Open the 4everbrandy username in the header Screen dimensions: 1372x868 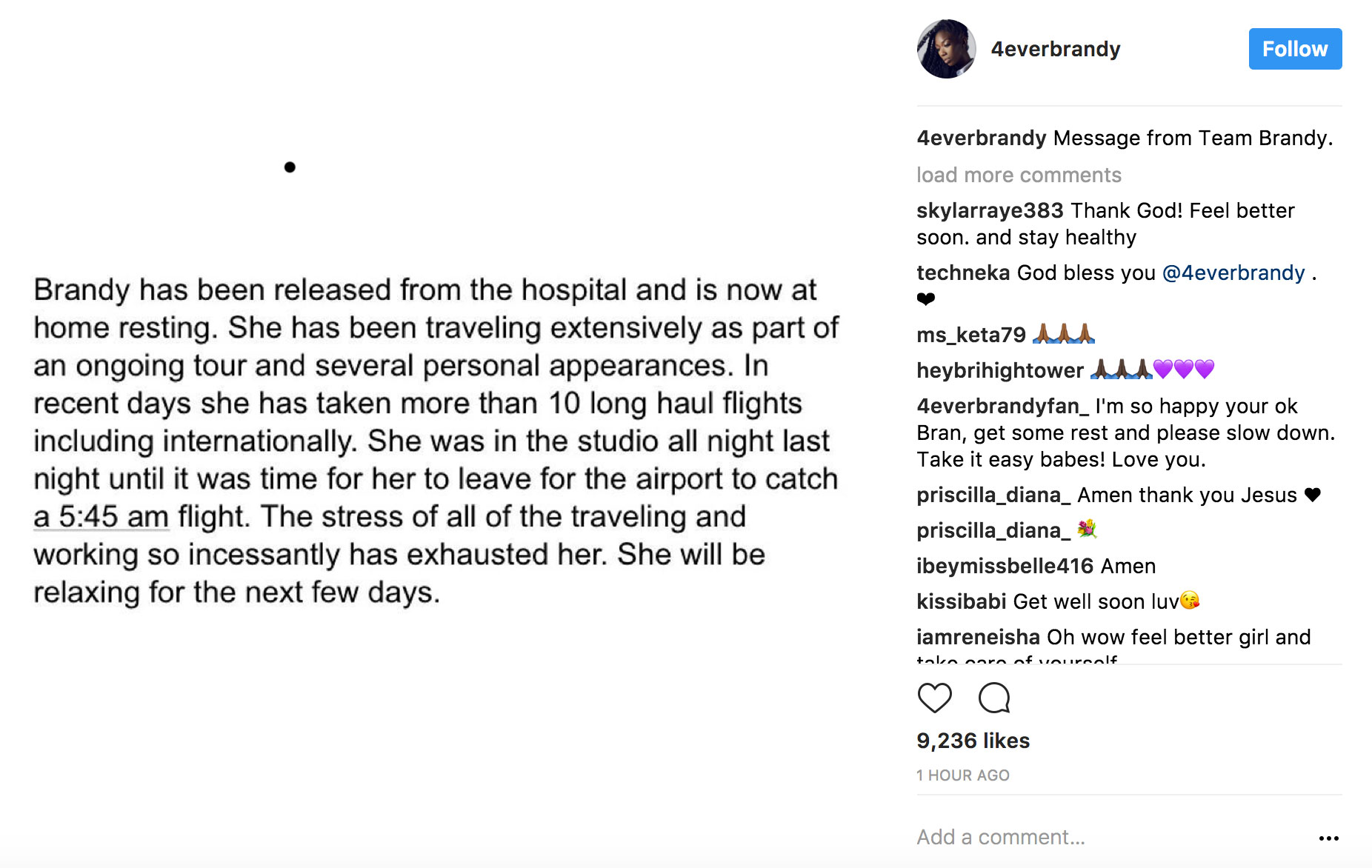coord(1055,49)
